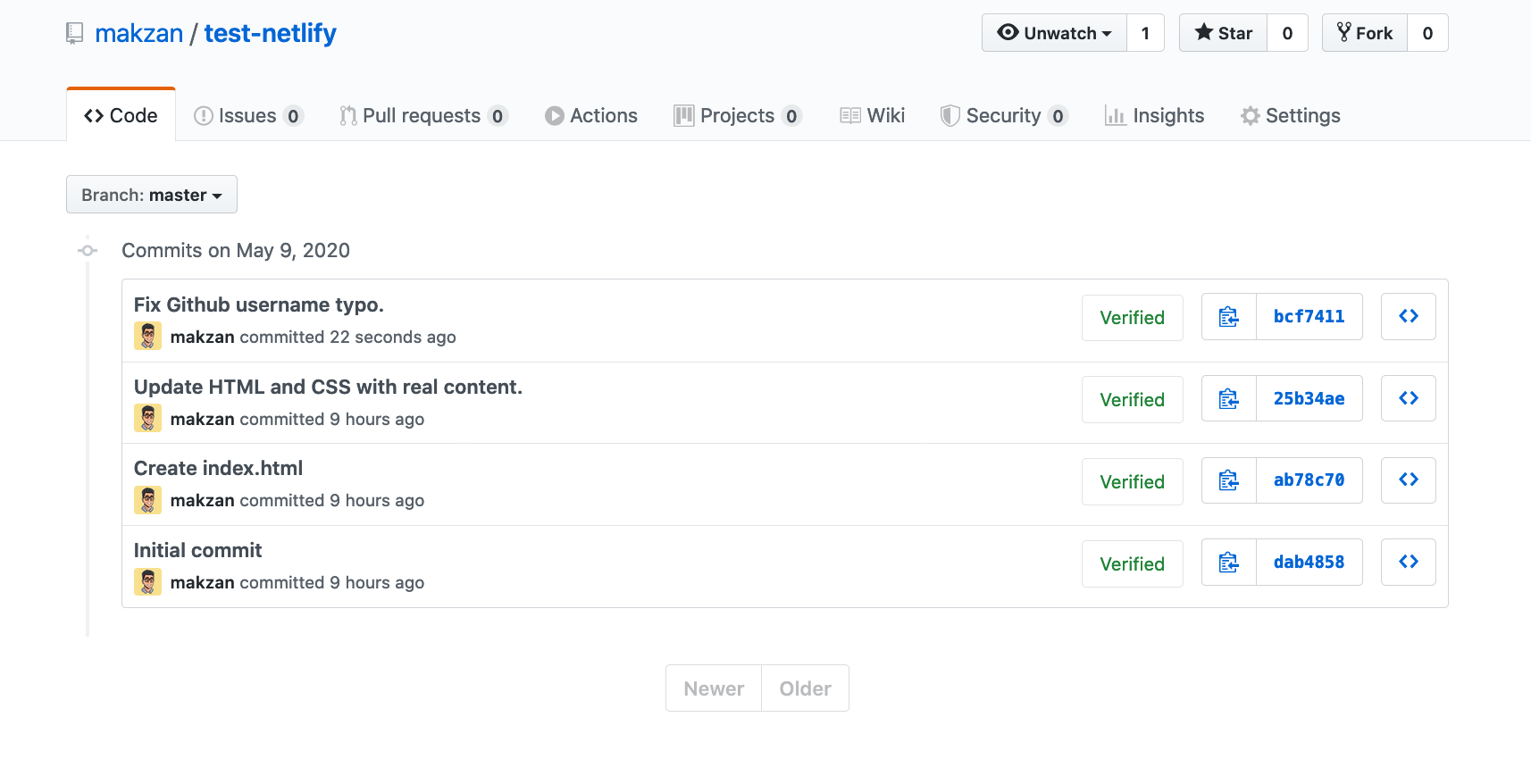Open the Branch: master dropdown
Viewport: 1531px width, 784px height.
pyautogui.click(x=152, y=195)
